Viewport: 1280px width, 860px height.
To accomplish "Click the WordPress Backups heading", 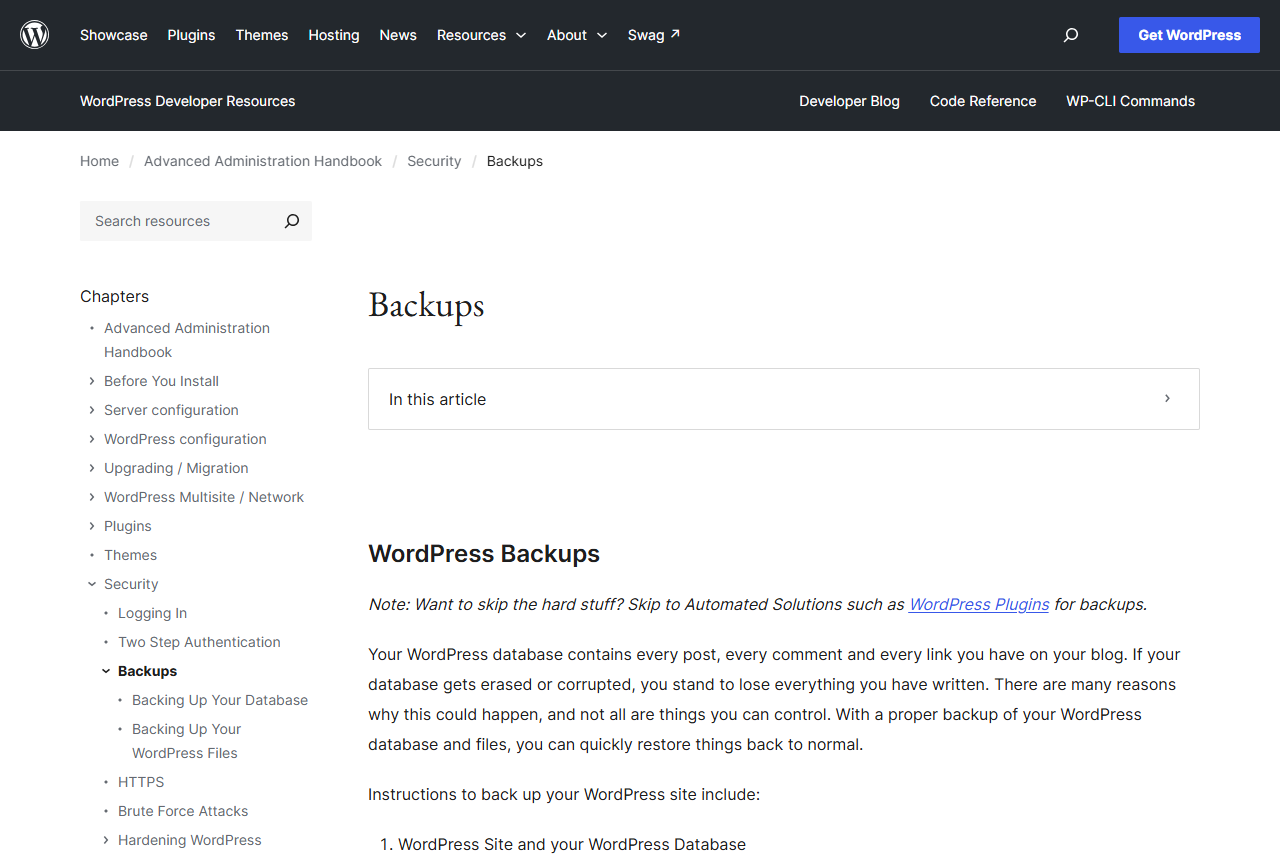I will pos(484,554).
